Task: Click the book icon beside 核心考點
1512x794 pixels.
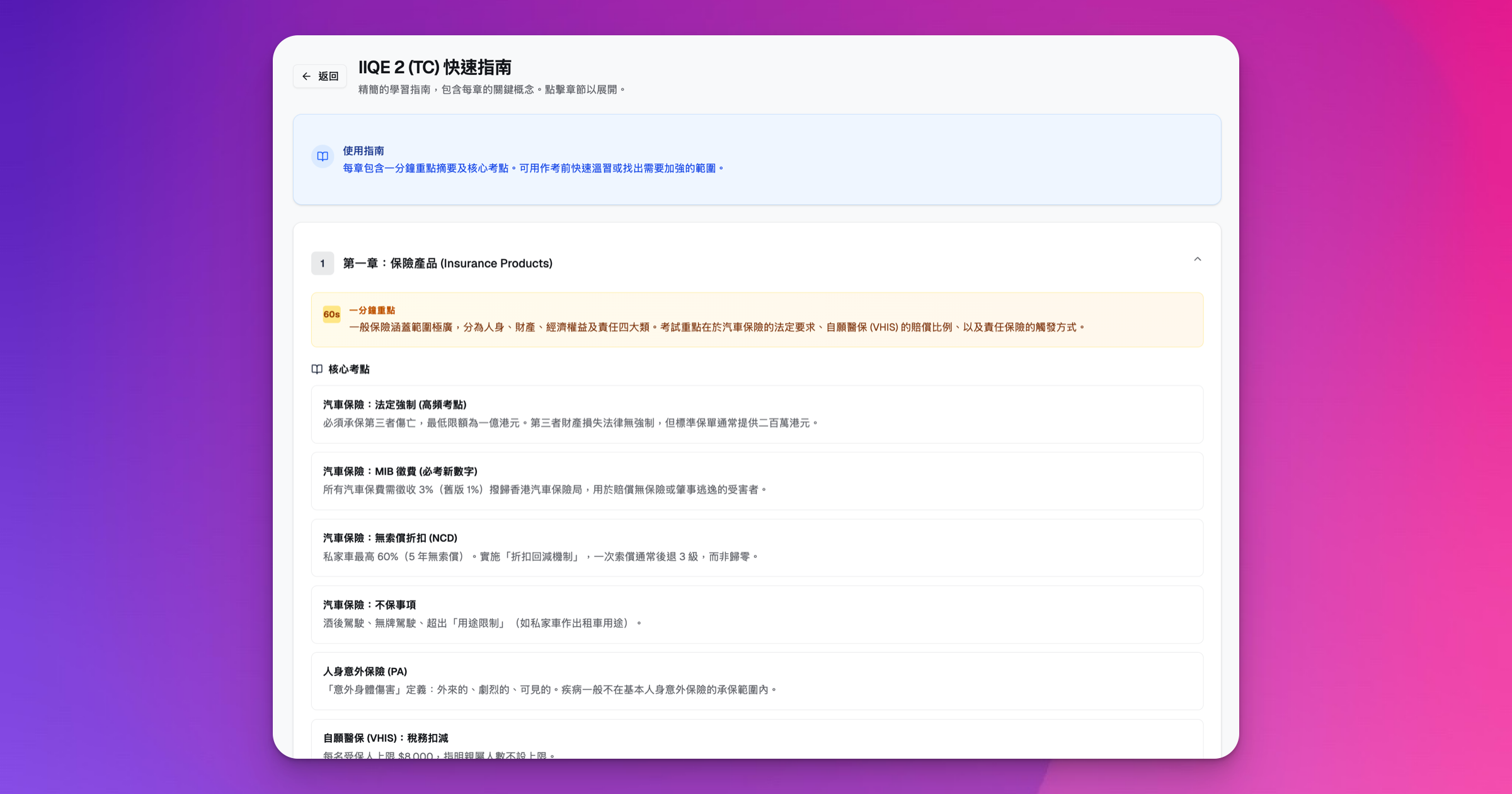Action: [x=317, y=369]
